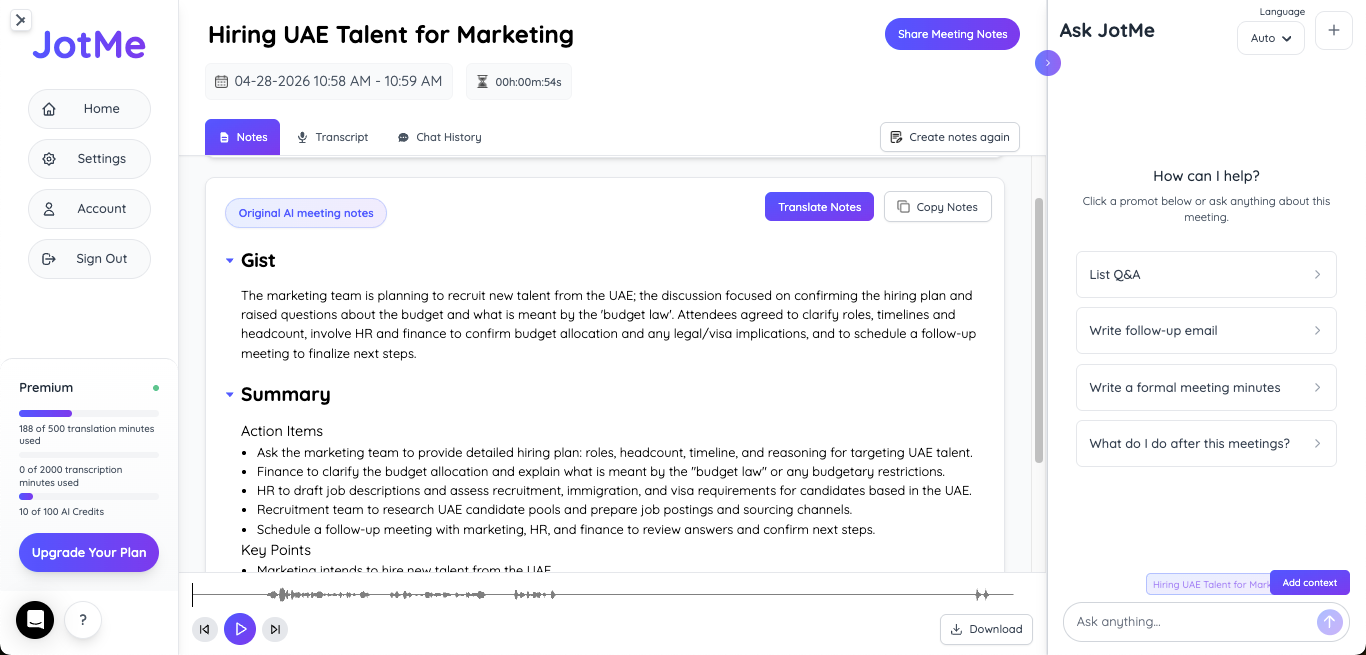This screenshot has width=1366, height=655.
Task: Click the meeting title heading
Action: [x=391, y=35]
